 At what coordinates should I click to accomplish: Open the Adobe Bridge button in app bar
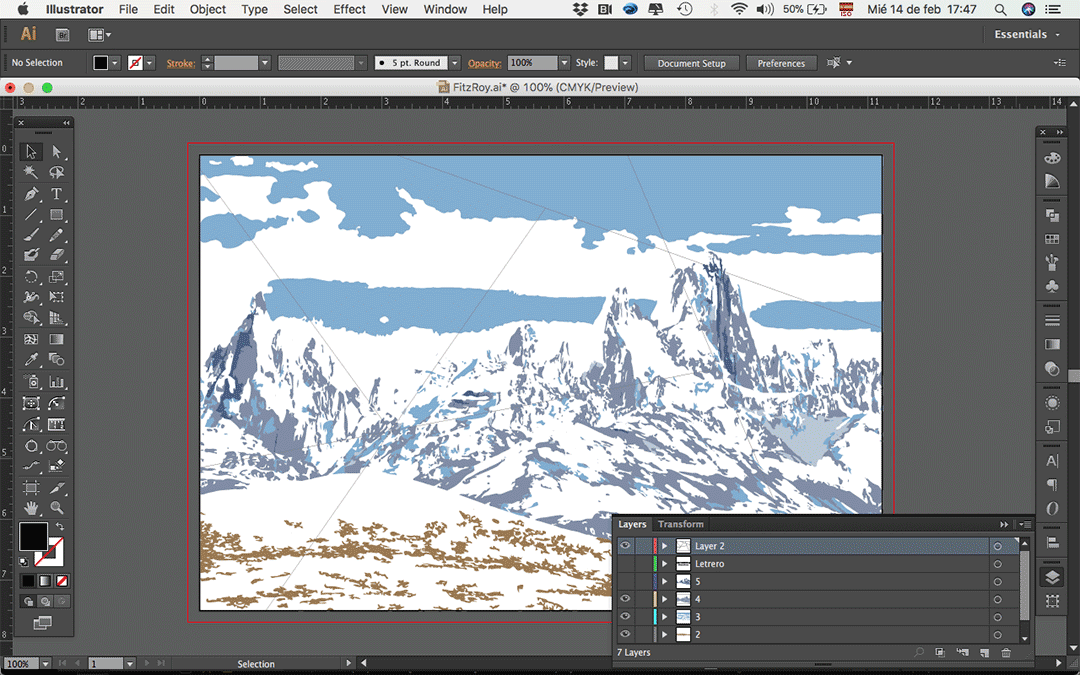63,34
